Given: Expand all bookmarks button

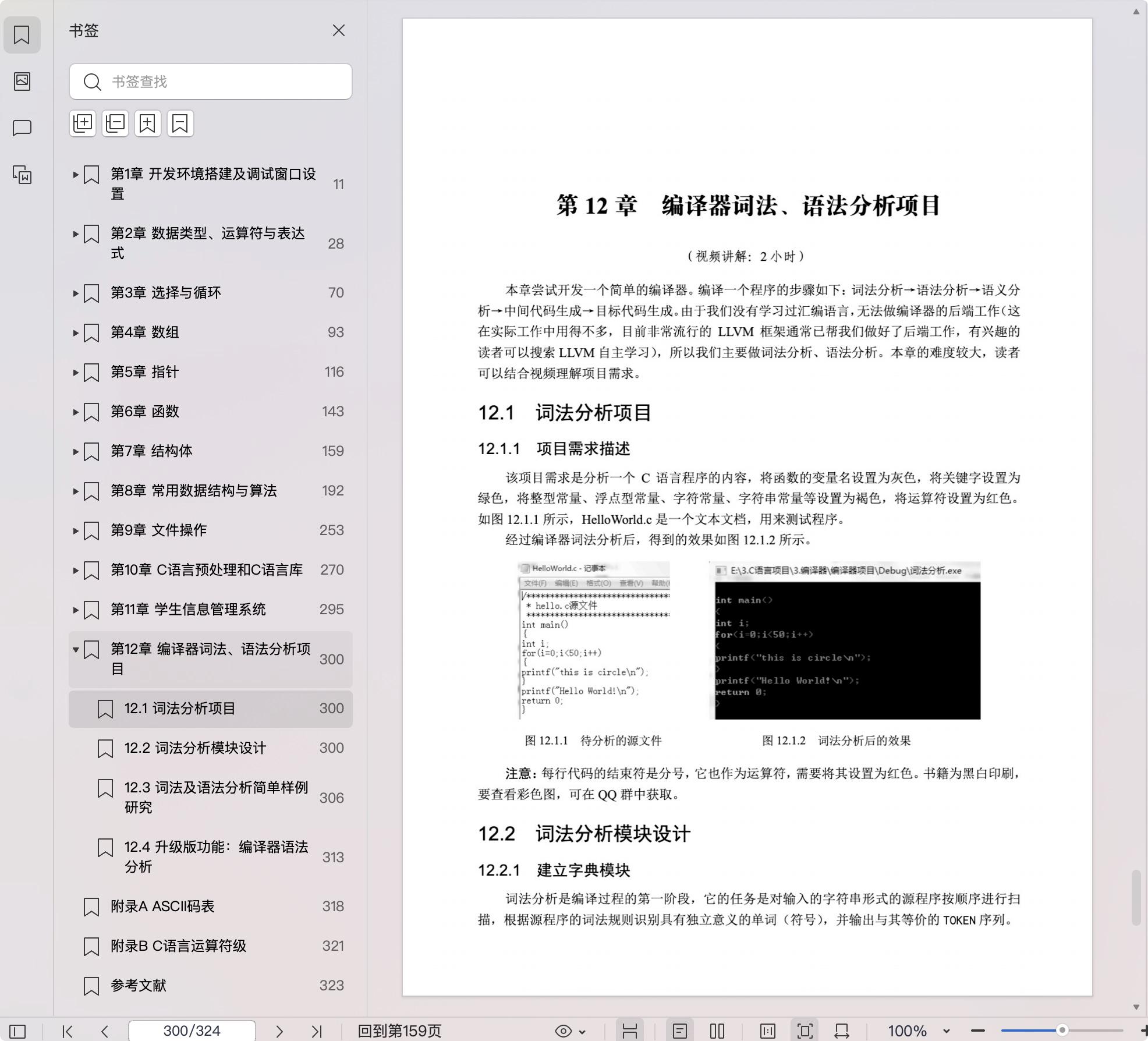Looking at the screenshot, I should click(83, 123).
